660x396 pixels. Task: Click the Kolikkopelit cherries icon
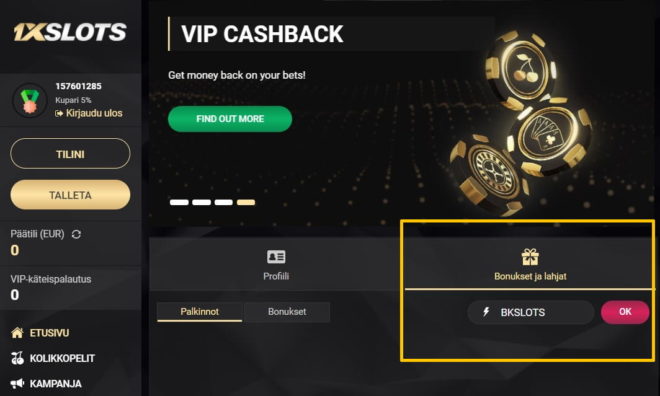(x=17, y=358)
